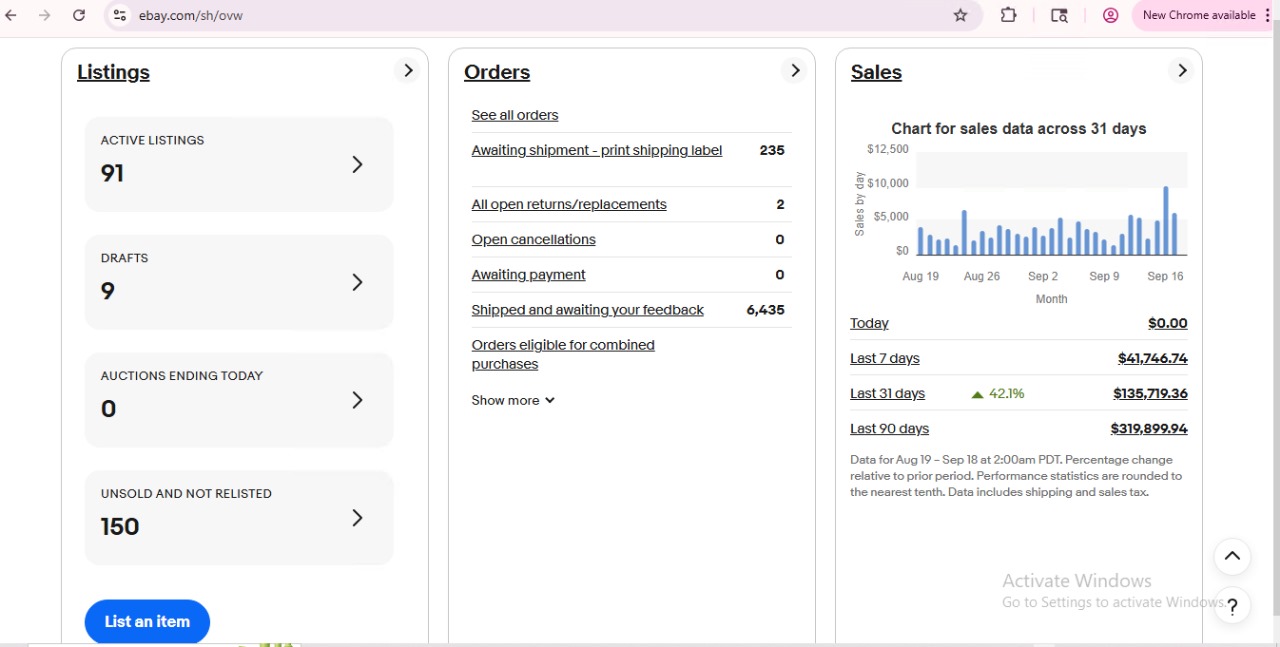
Task: Open the help question mark icon
Action: (1232, 606)
